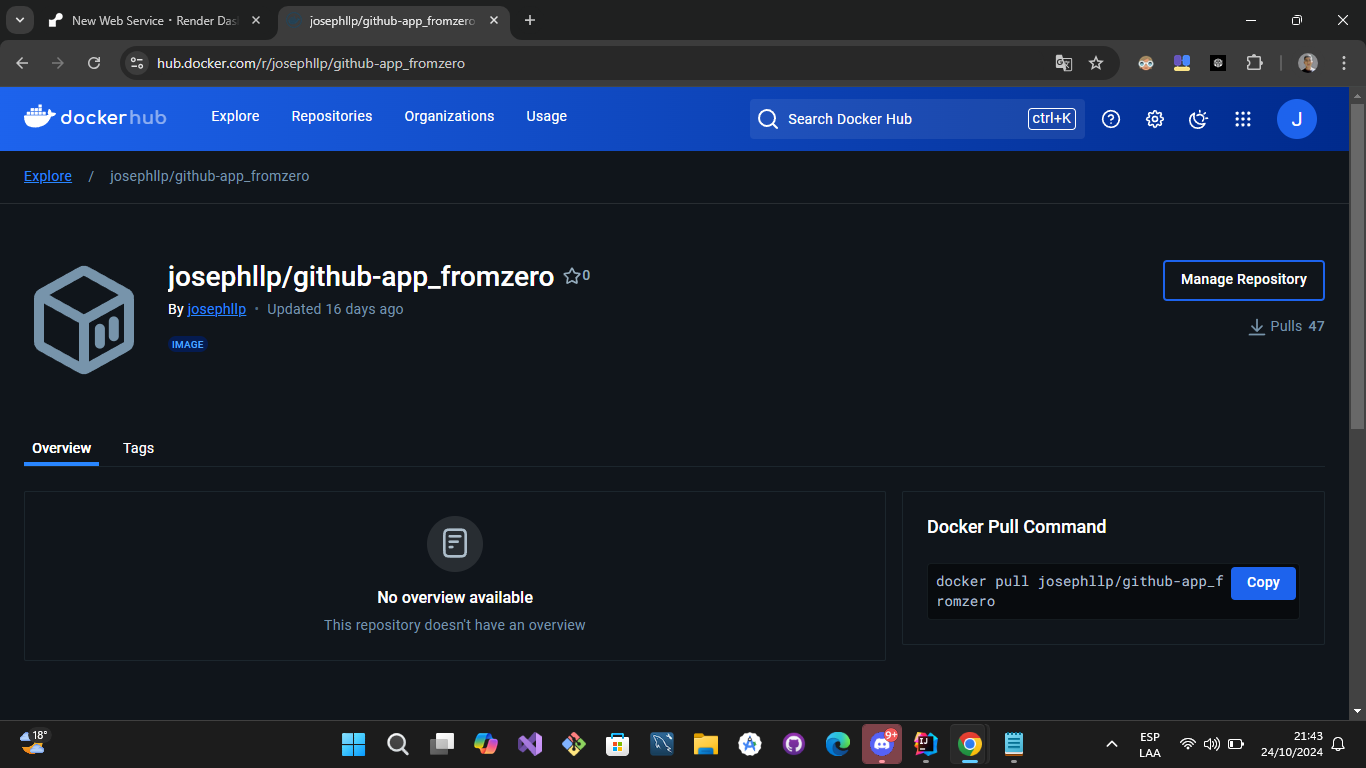Open the Docker Hub help icon
The height and width of the screenshot is (768, 1366).
point(1111,119)
